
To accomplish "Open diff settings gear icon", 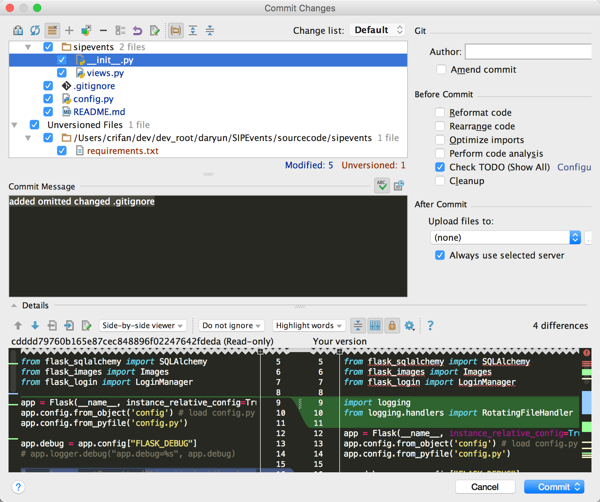I will coord(410,326).
